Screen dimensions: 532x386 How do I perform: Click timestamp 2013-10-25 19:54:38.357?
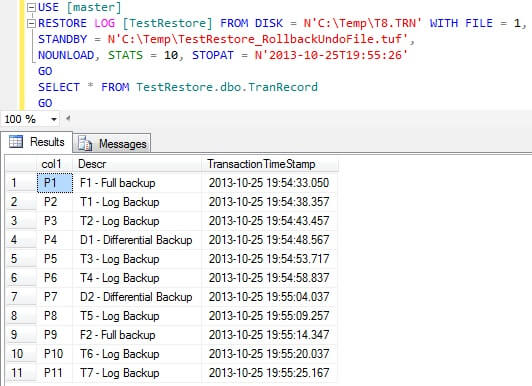point(270,202)
